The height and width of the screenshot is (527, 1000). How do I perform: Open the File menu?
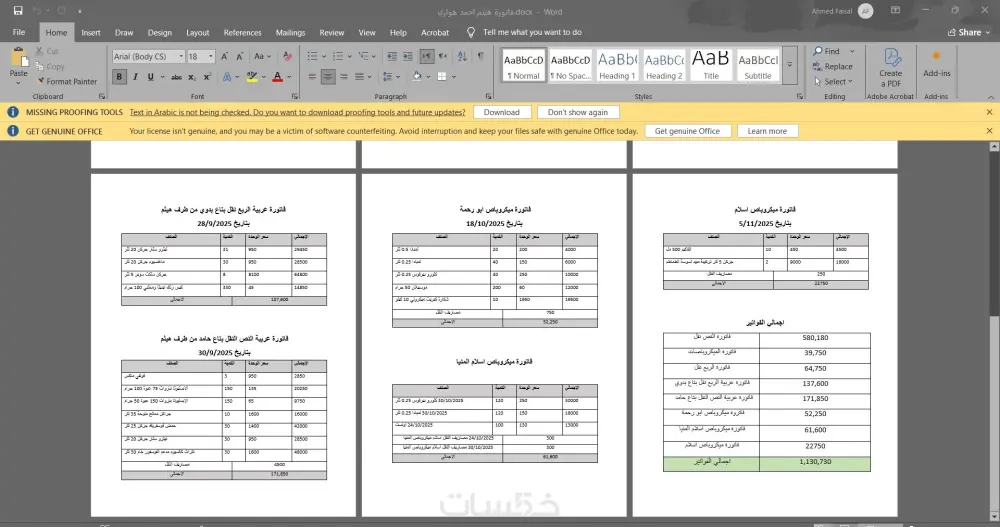19,32
